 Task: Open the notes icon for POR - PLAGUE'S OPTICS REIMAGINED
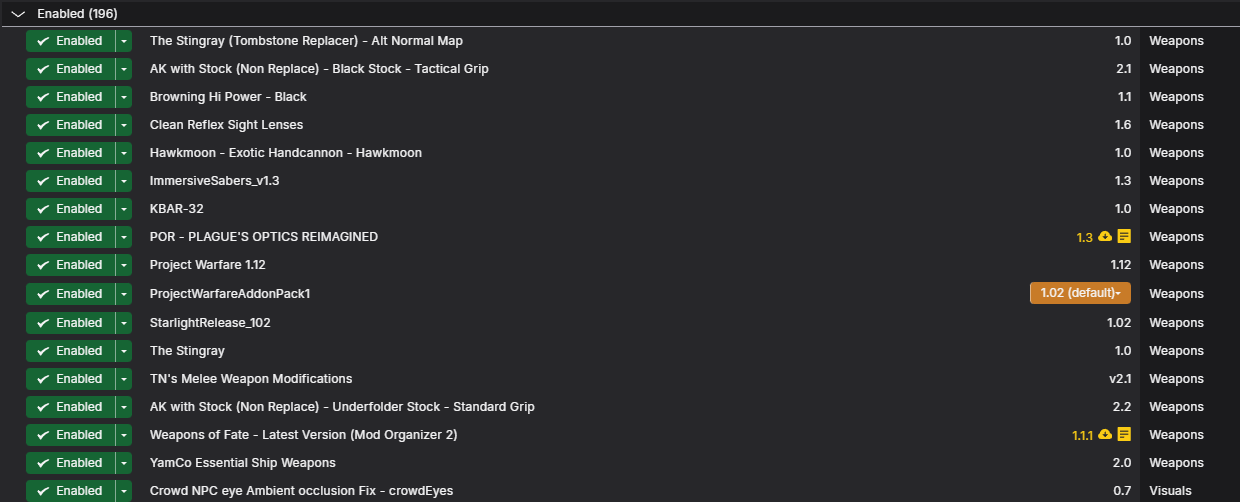(1124, 237)
